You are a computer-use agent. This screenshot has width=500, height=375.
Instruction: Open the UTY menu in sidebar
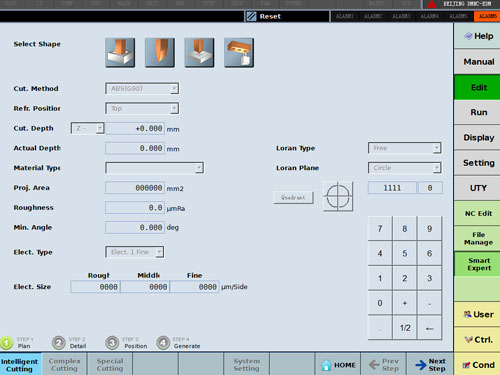pyautogui.click(x=477, y=188)
